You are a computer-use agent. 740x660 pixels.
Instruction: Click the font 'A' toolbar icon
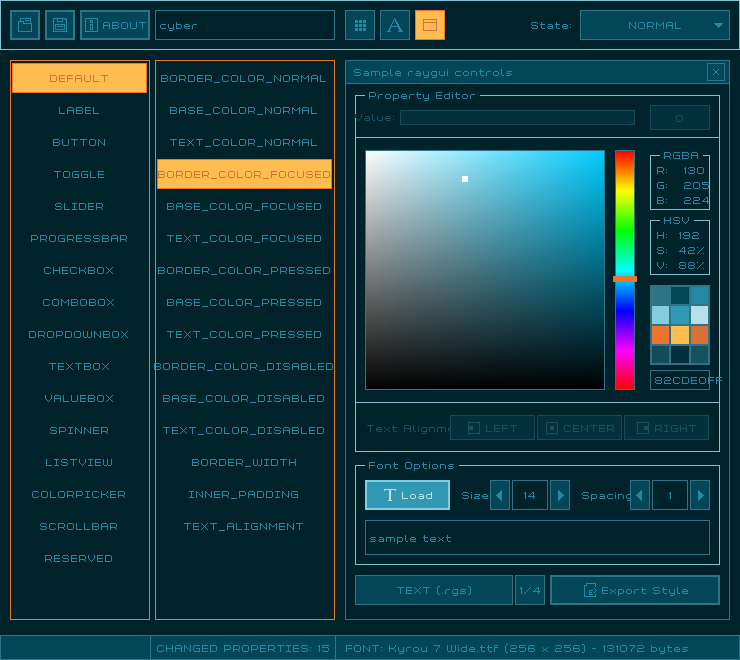point(395,25)
